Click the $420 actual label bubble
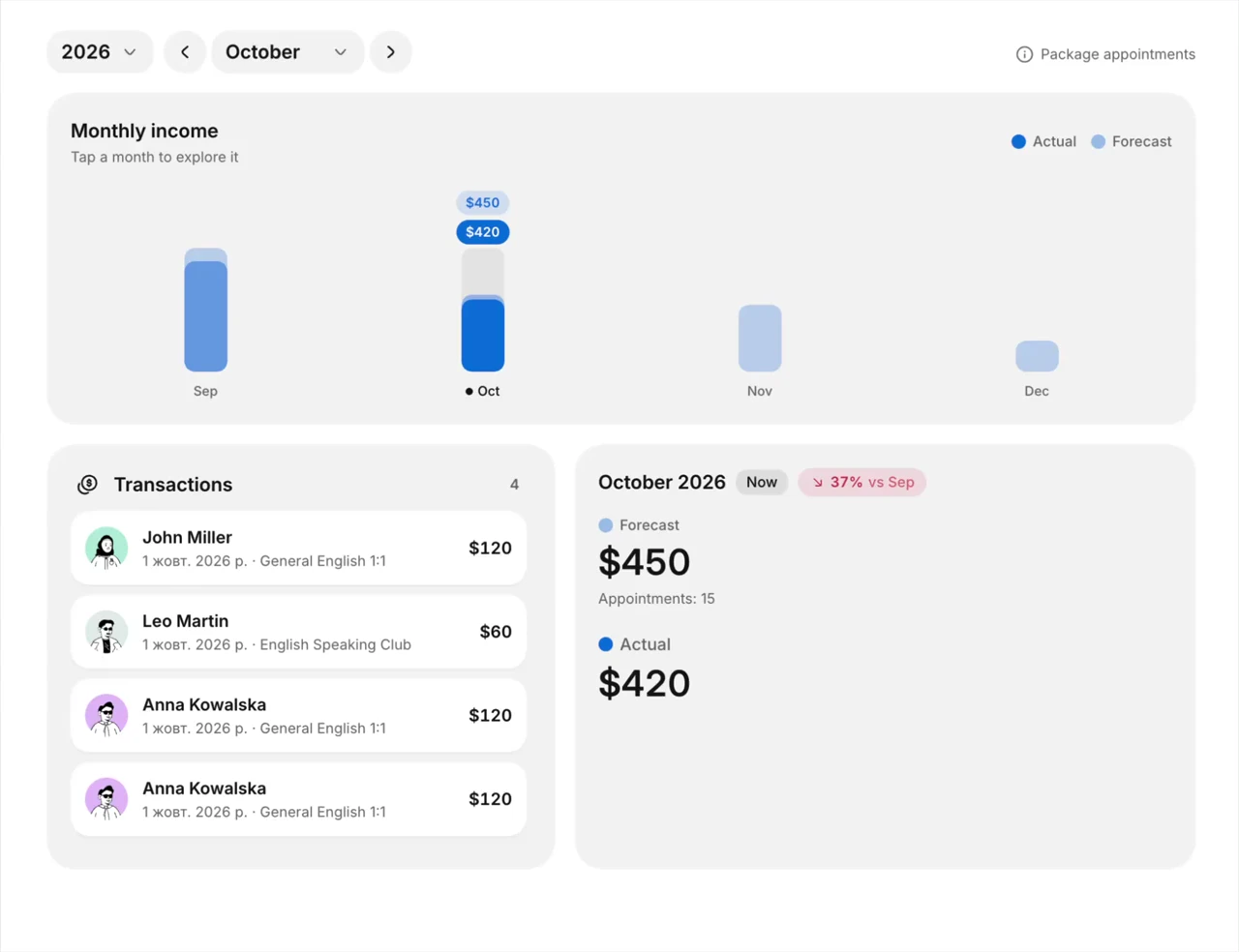 point(483,231)
